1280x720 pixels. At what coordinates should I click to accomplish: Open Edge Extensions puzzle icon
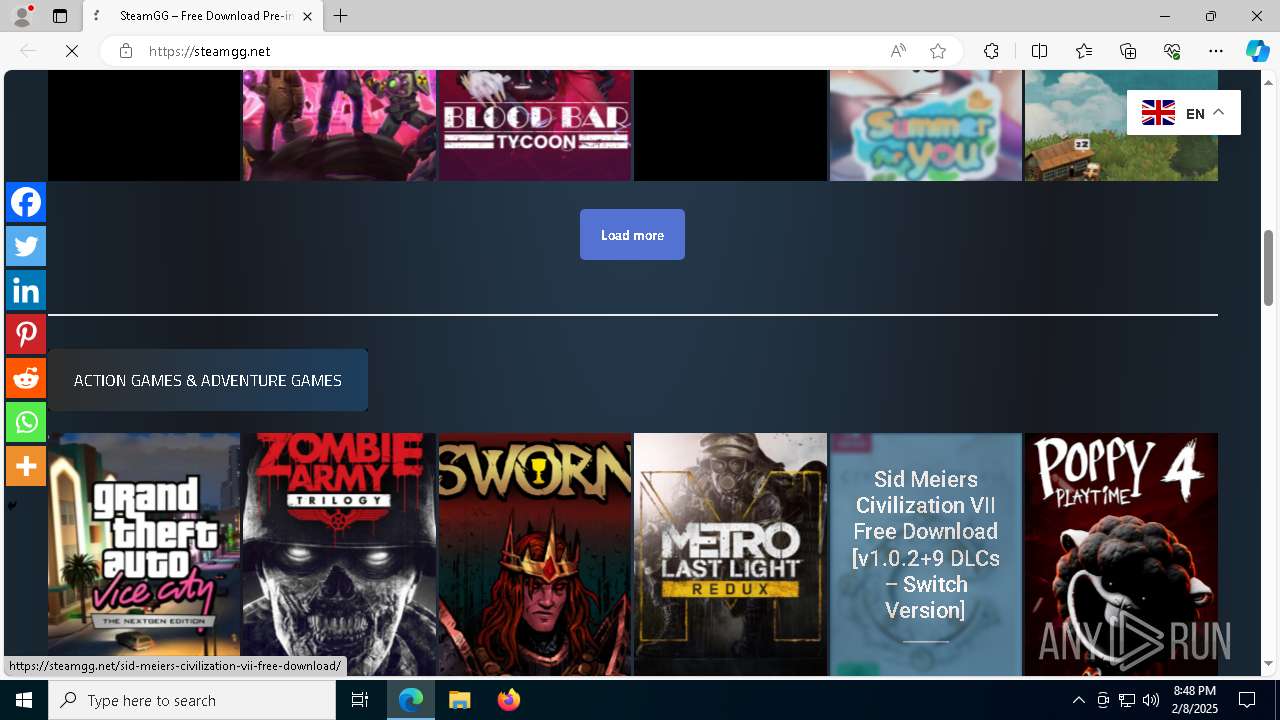tap(991, 51)
